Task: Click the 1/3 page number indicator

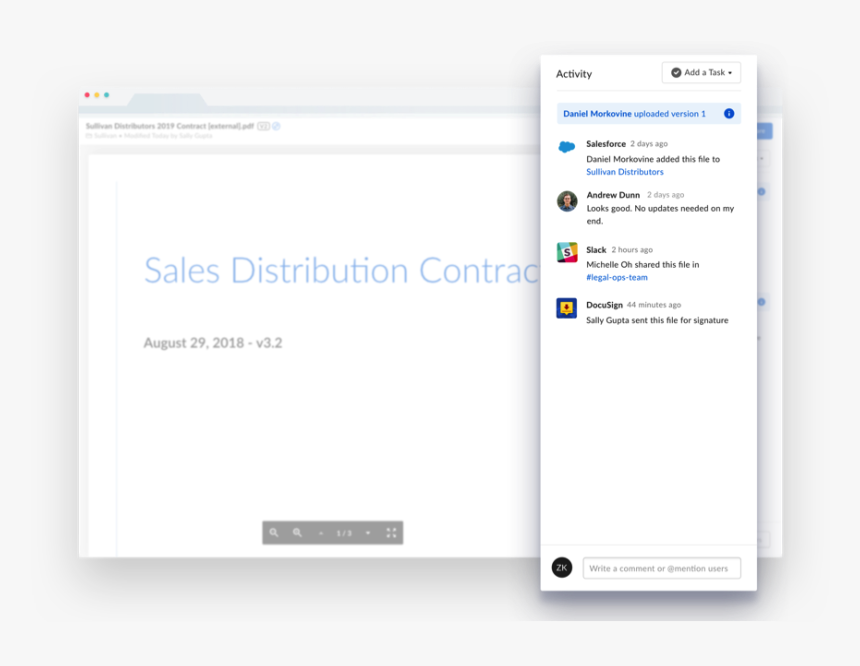Action: pos(344,533)
